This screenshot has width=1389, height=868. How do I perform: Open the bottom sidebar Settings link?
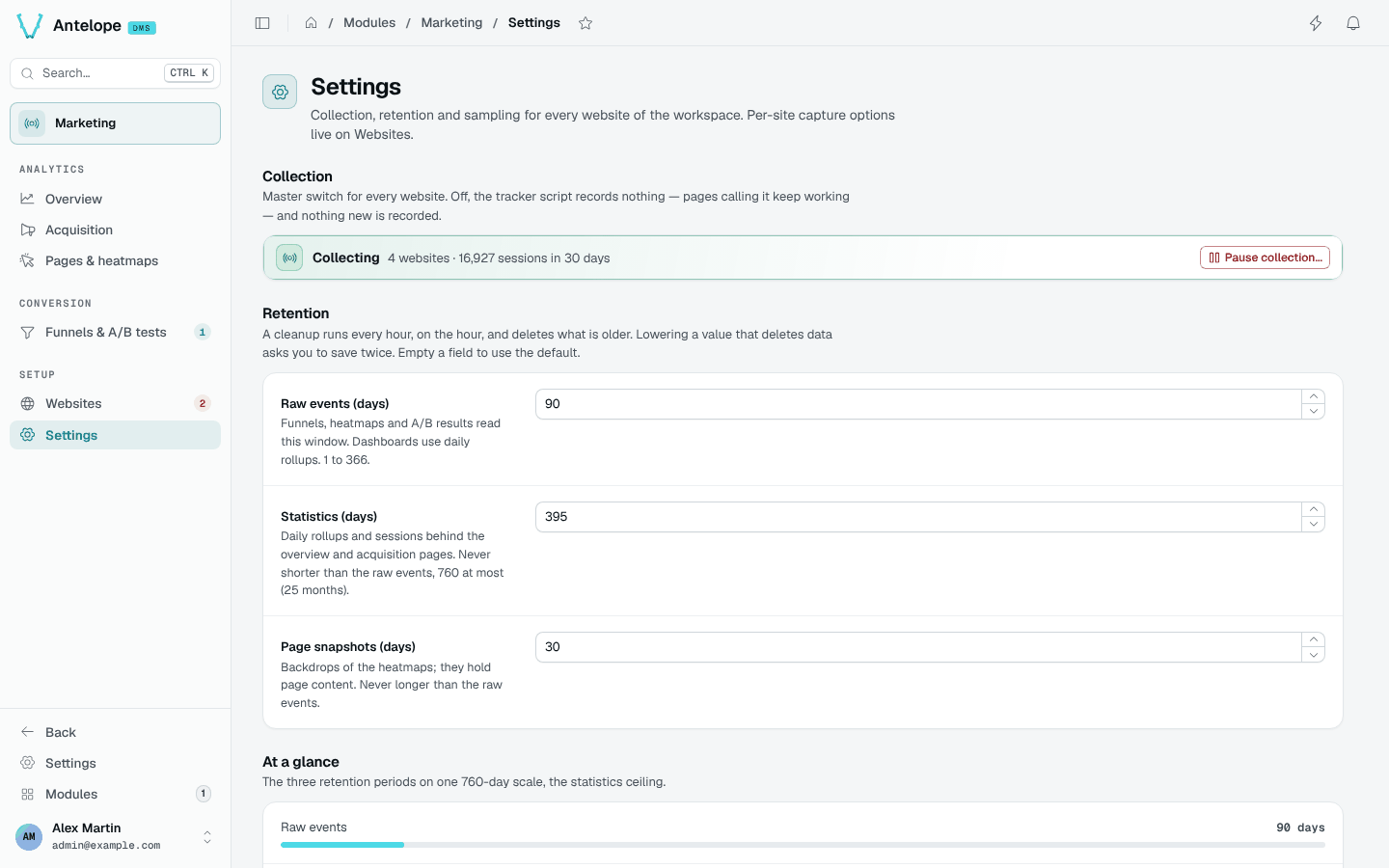115,763
